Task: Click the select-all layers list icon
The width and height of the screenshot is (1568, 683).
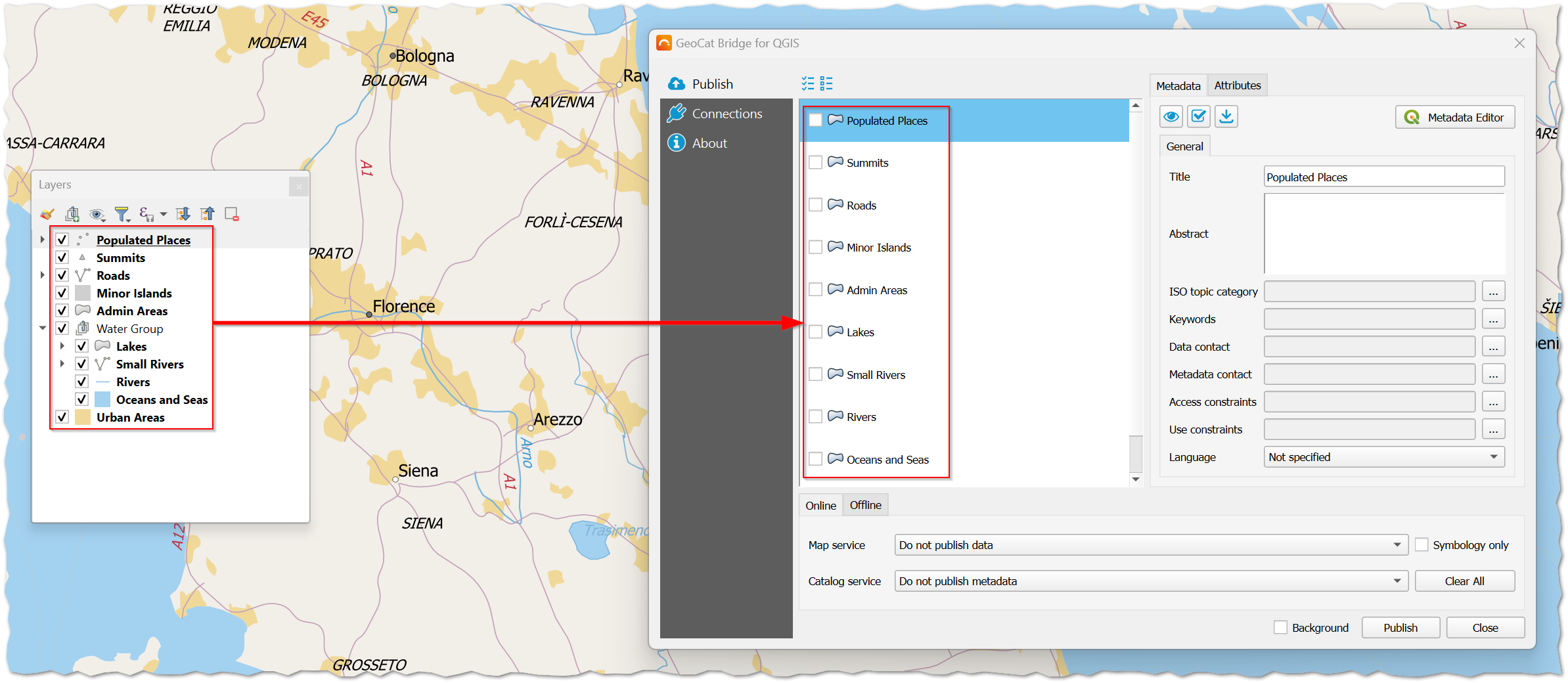Action: pos(809,83)
